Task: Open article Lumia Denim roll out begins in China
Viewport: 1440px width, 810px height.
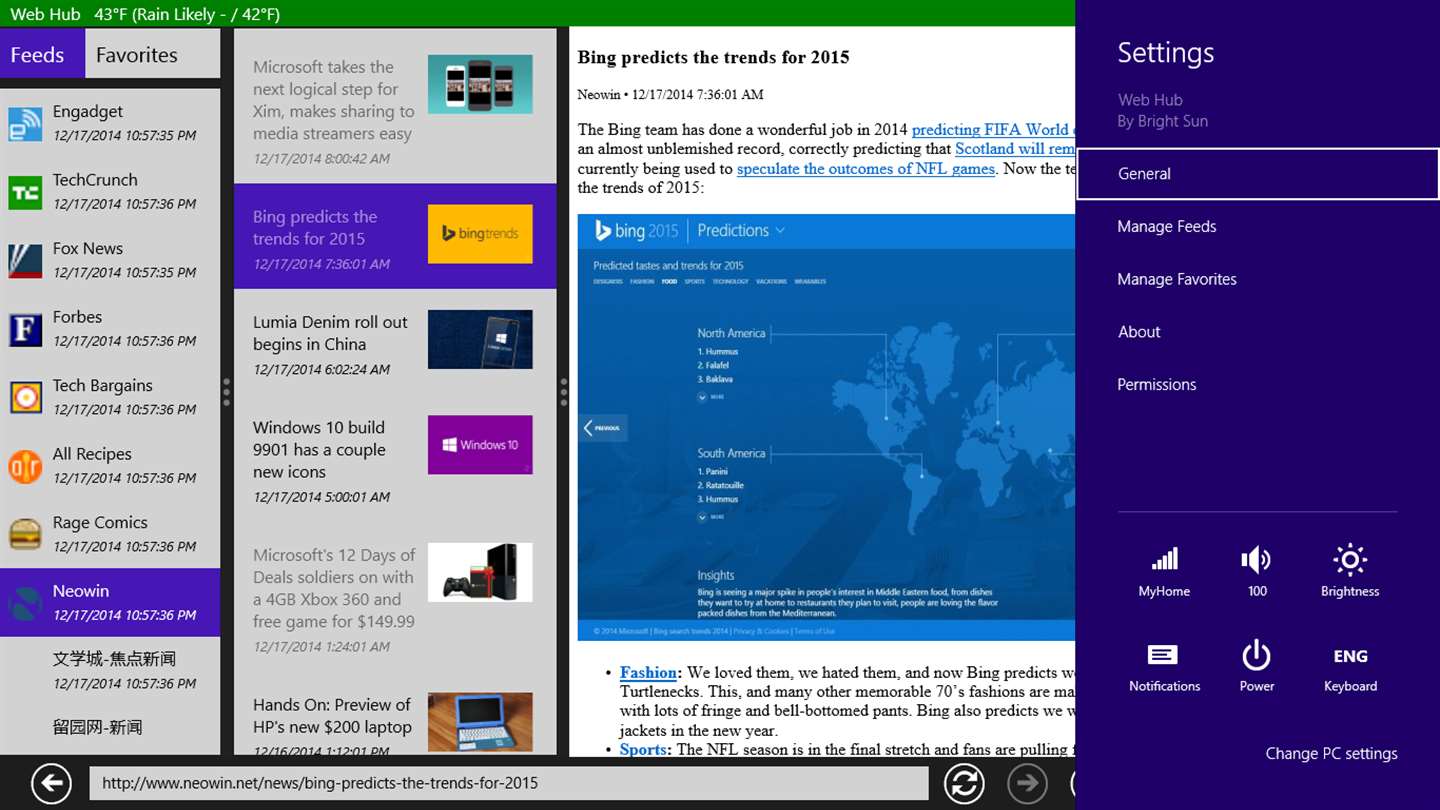Action: coord(330,333)
